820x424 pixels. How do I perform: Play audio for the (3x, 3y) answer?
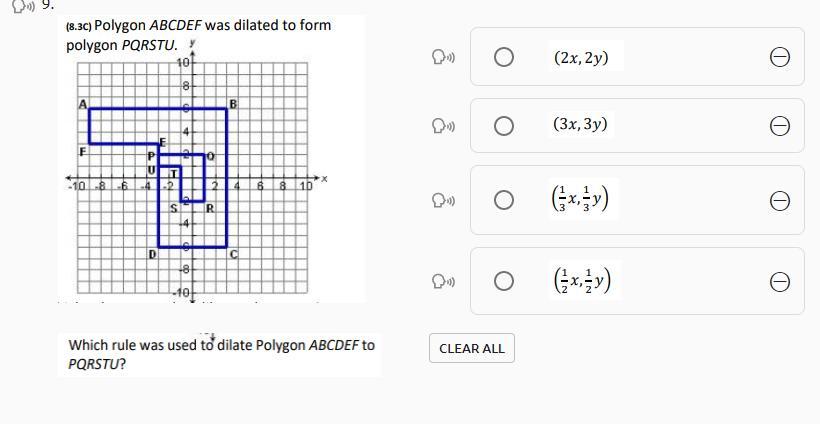click(443, 126)
